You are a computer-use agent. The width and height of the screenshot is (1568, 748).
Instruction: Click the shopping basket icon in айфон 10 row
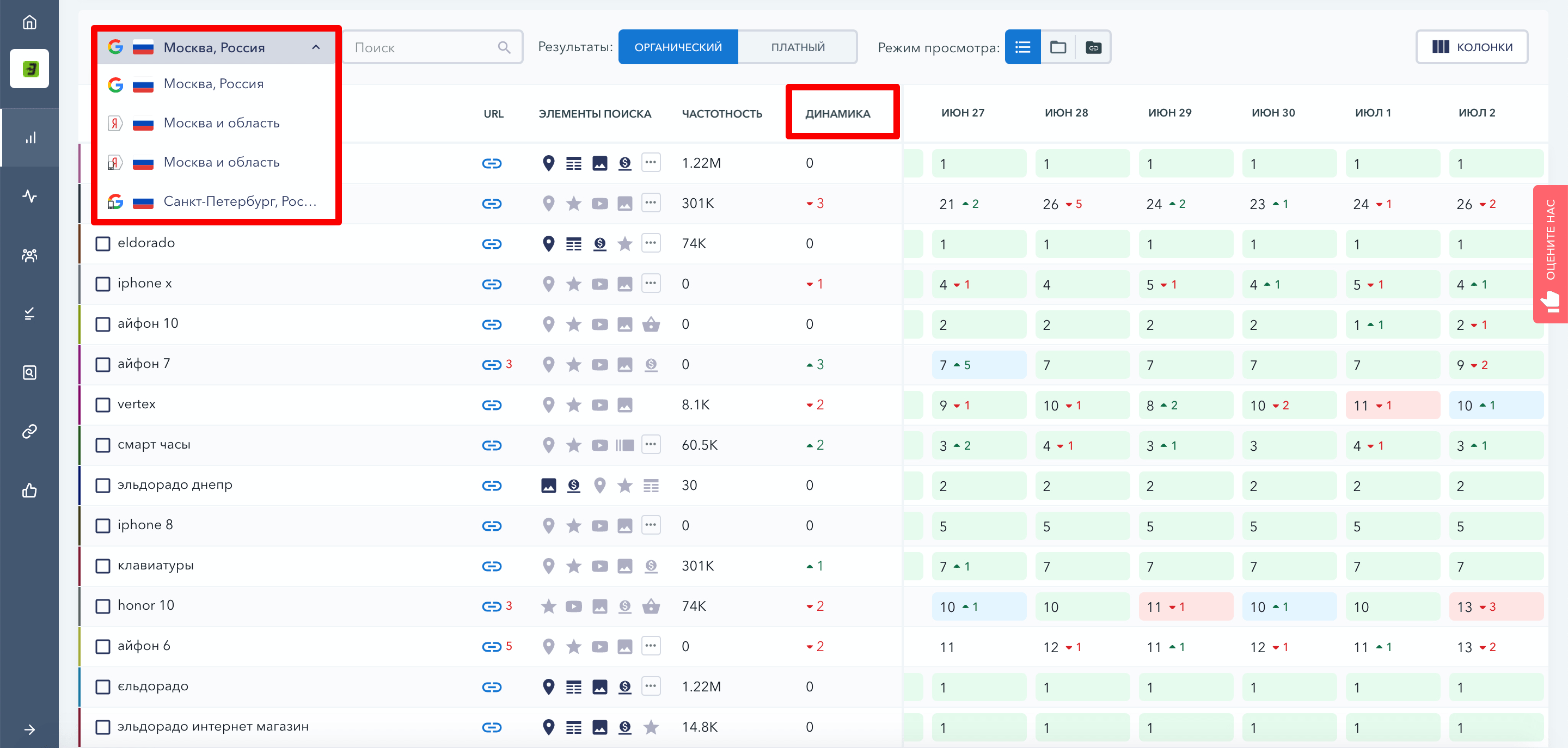[x=651, y=324]
